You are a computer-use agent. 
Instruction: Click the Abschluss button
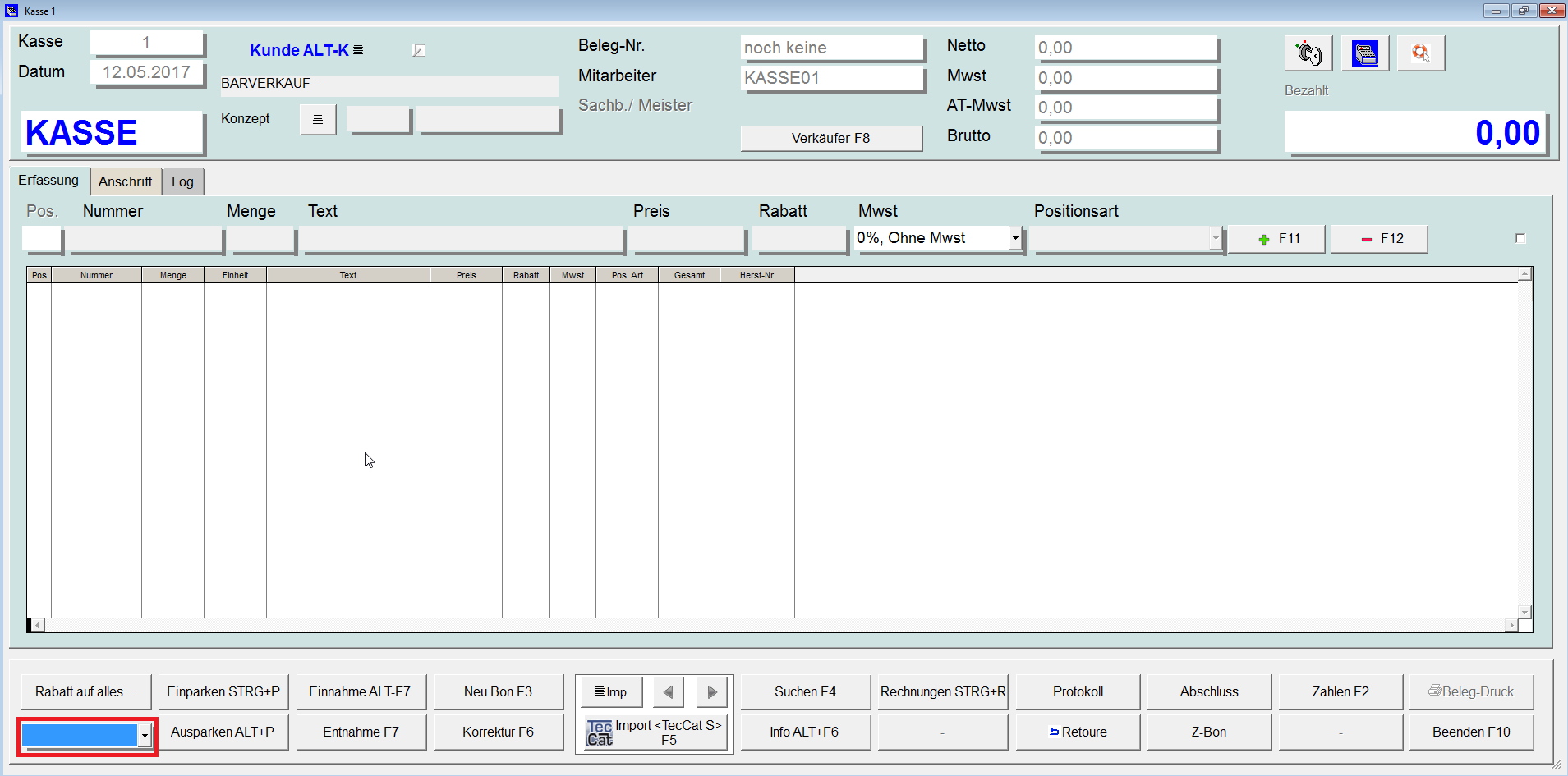[x=1209, y=692]
